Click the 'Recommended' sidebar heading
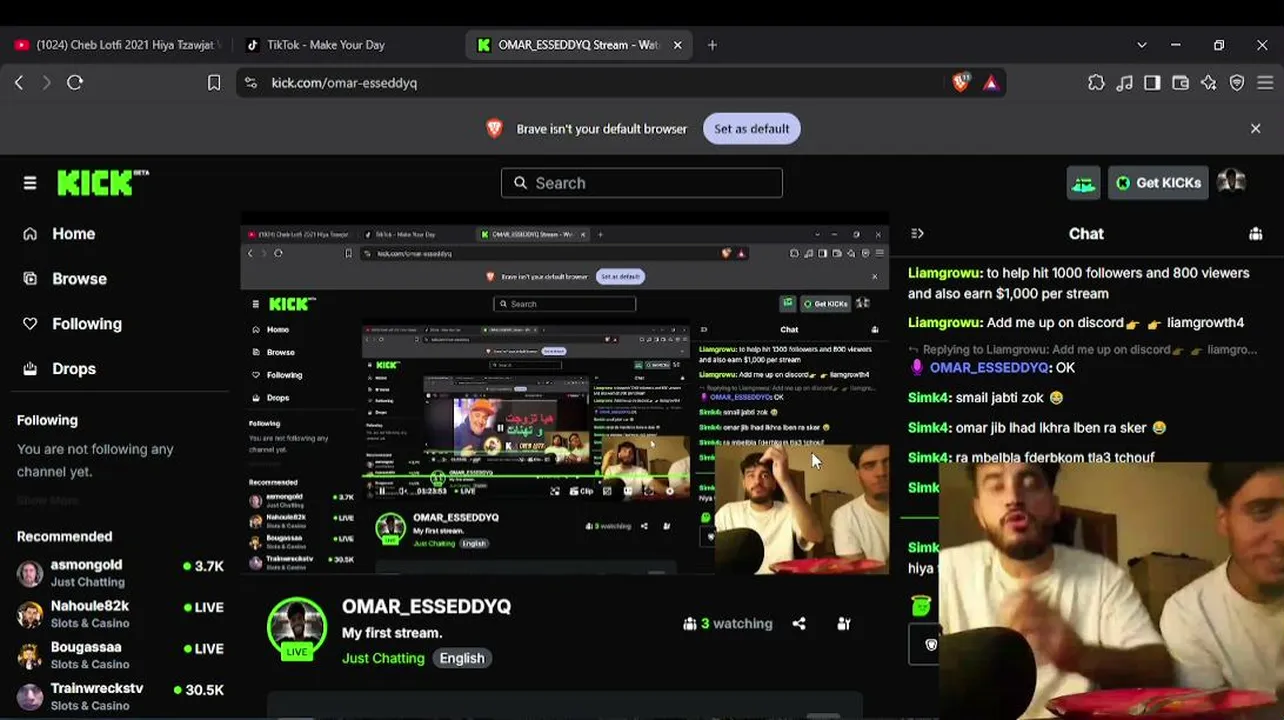 click(65, 537)
